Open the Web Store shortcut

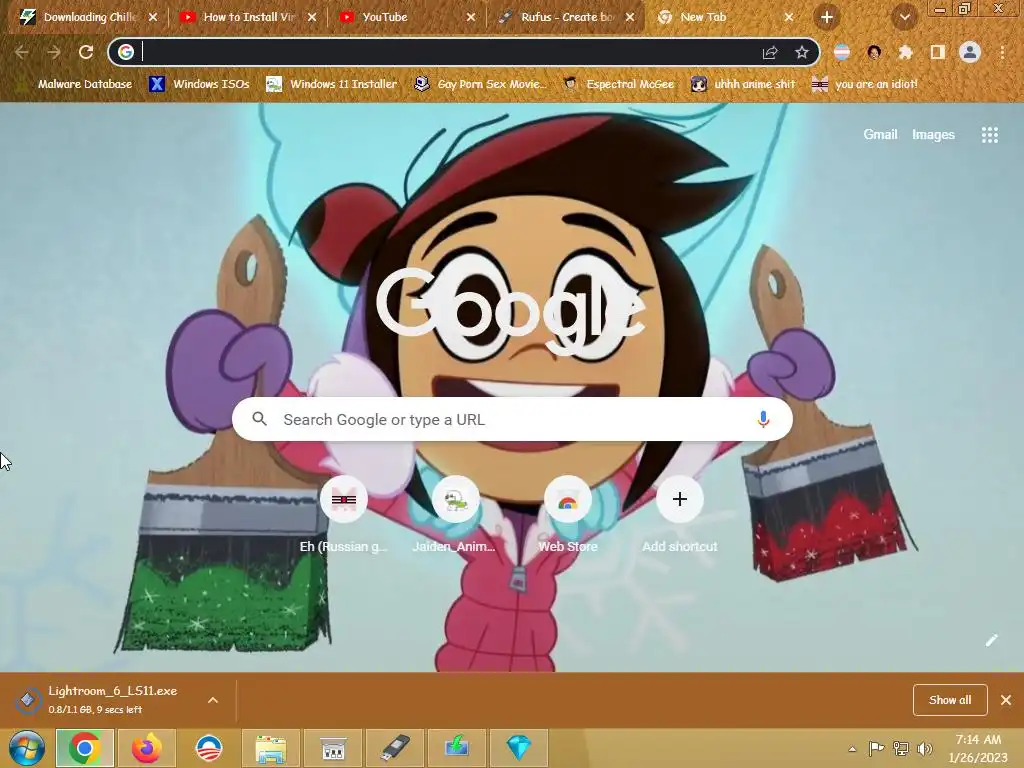(568, 516)
